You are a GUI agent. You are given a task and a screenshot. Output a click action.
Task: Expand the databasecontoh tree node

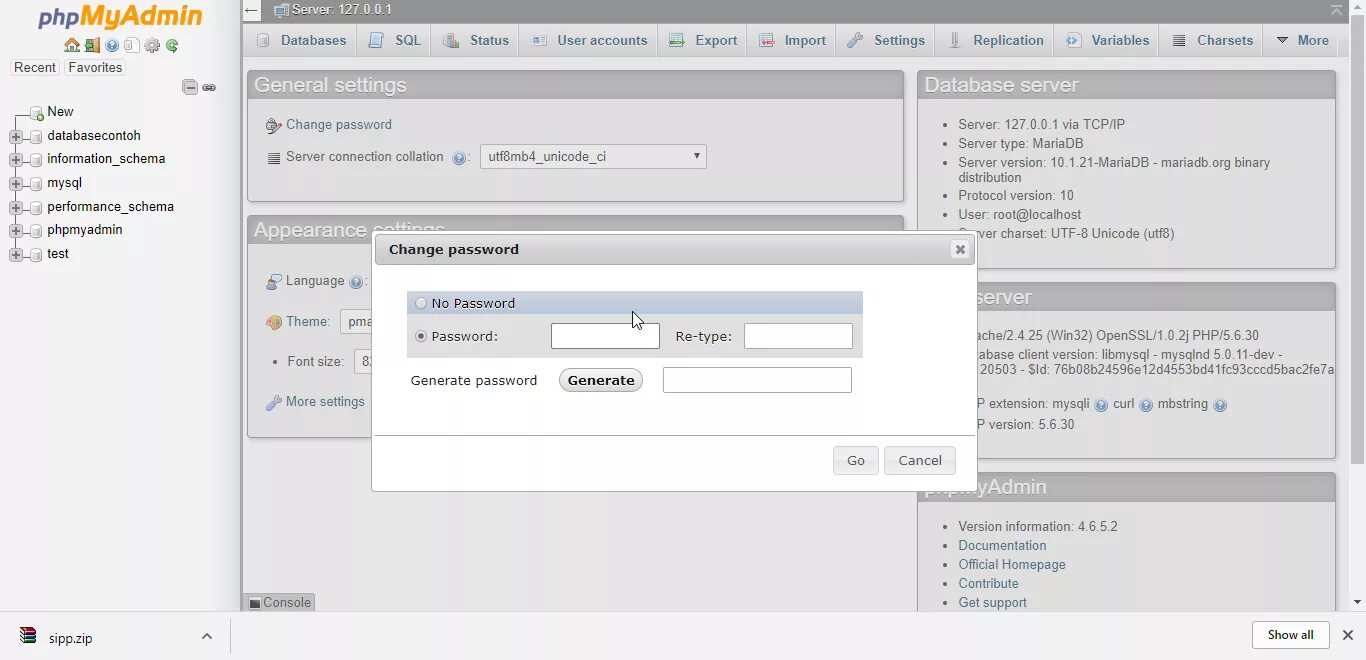pos(16,137)
